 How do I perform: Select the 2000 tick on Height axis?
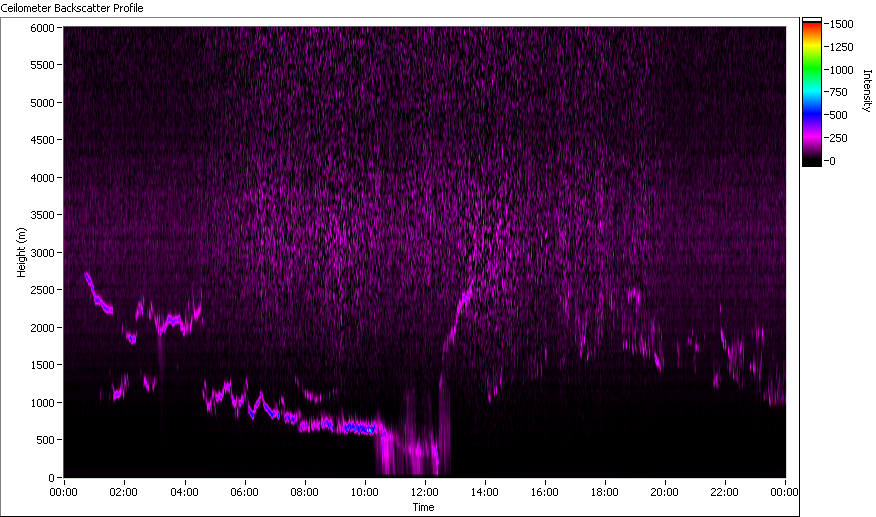pos(42,328)
